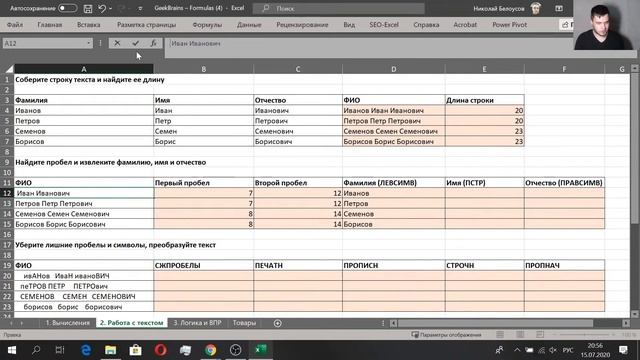Click the vertical scrollbar up arrow
The height and width of the screenshot is (360, 640).
click(635, 69)
